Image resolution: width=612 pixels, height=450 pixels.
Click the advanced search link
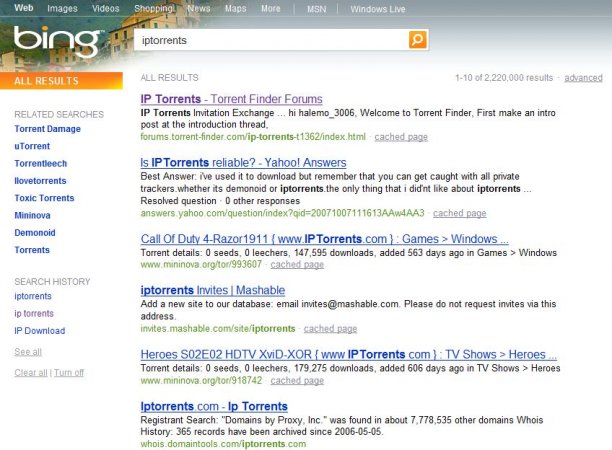(583, 78)
